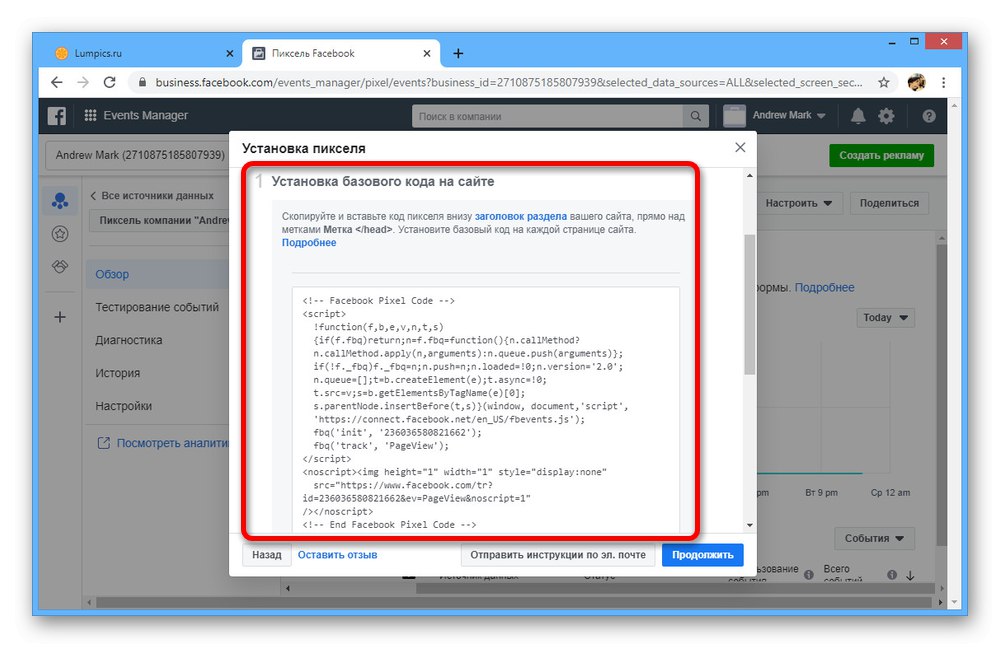Go back to Все источники данных
1000x648 pixels.
click(x=152, y=195)
